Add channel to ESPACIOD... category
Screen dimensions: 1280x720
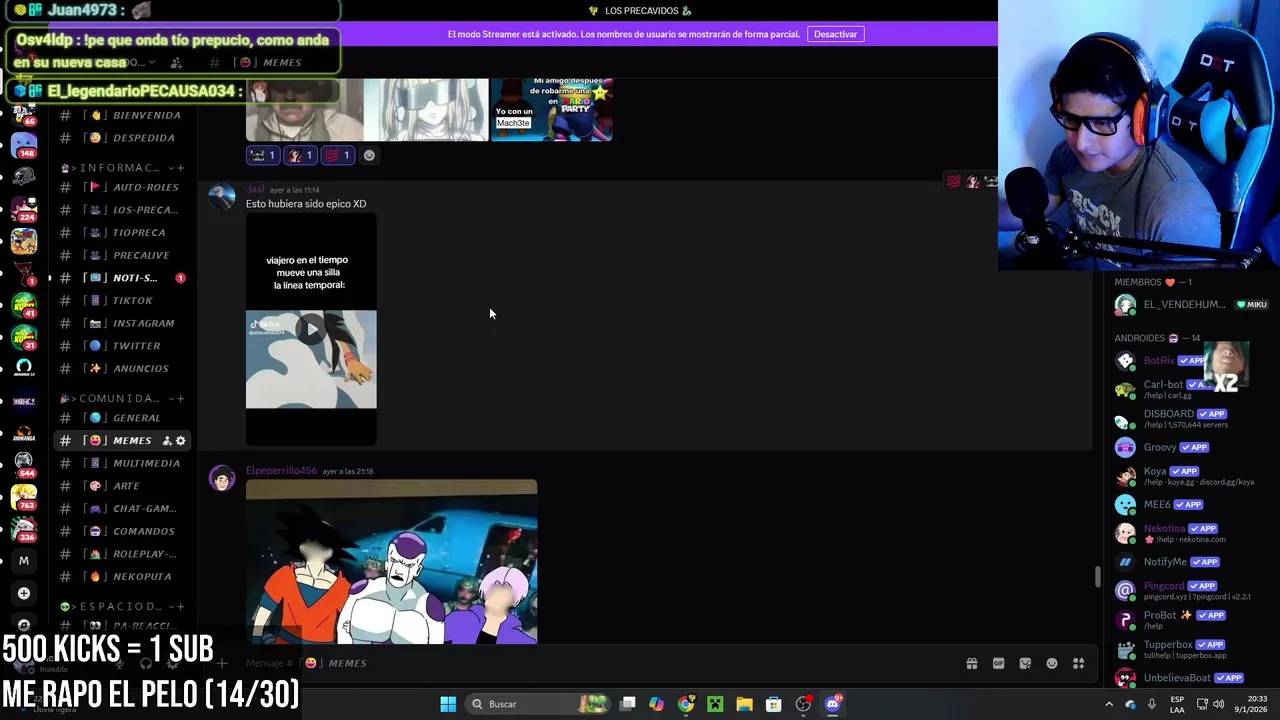click(181, 606)
